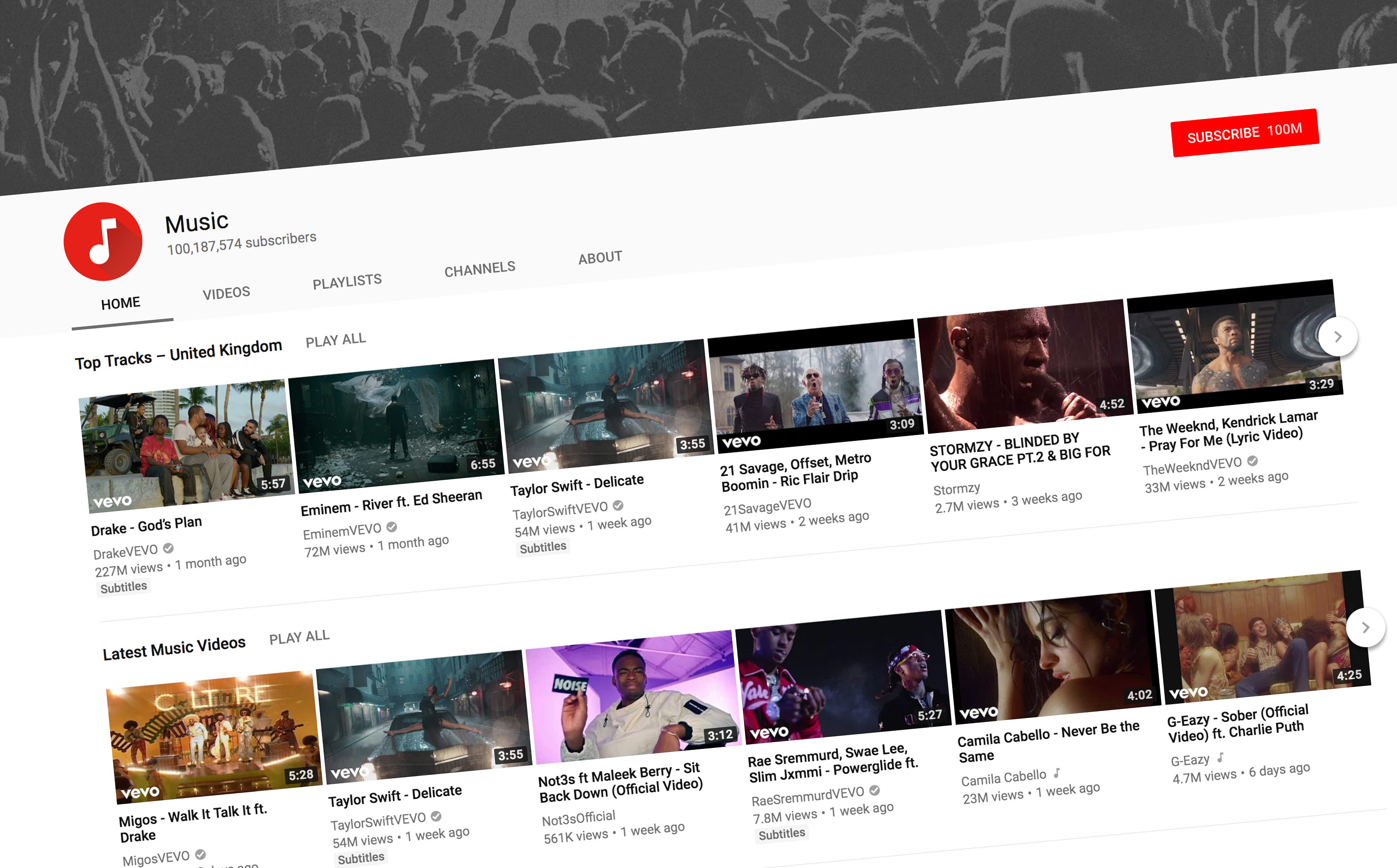This screenshot has height=868, width=1397.
Task: Click verified badge beside TaylorSwiftVEVO in Latest Videos
Action: tap(436, 815)
